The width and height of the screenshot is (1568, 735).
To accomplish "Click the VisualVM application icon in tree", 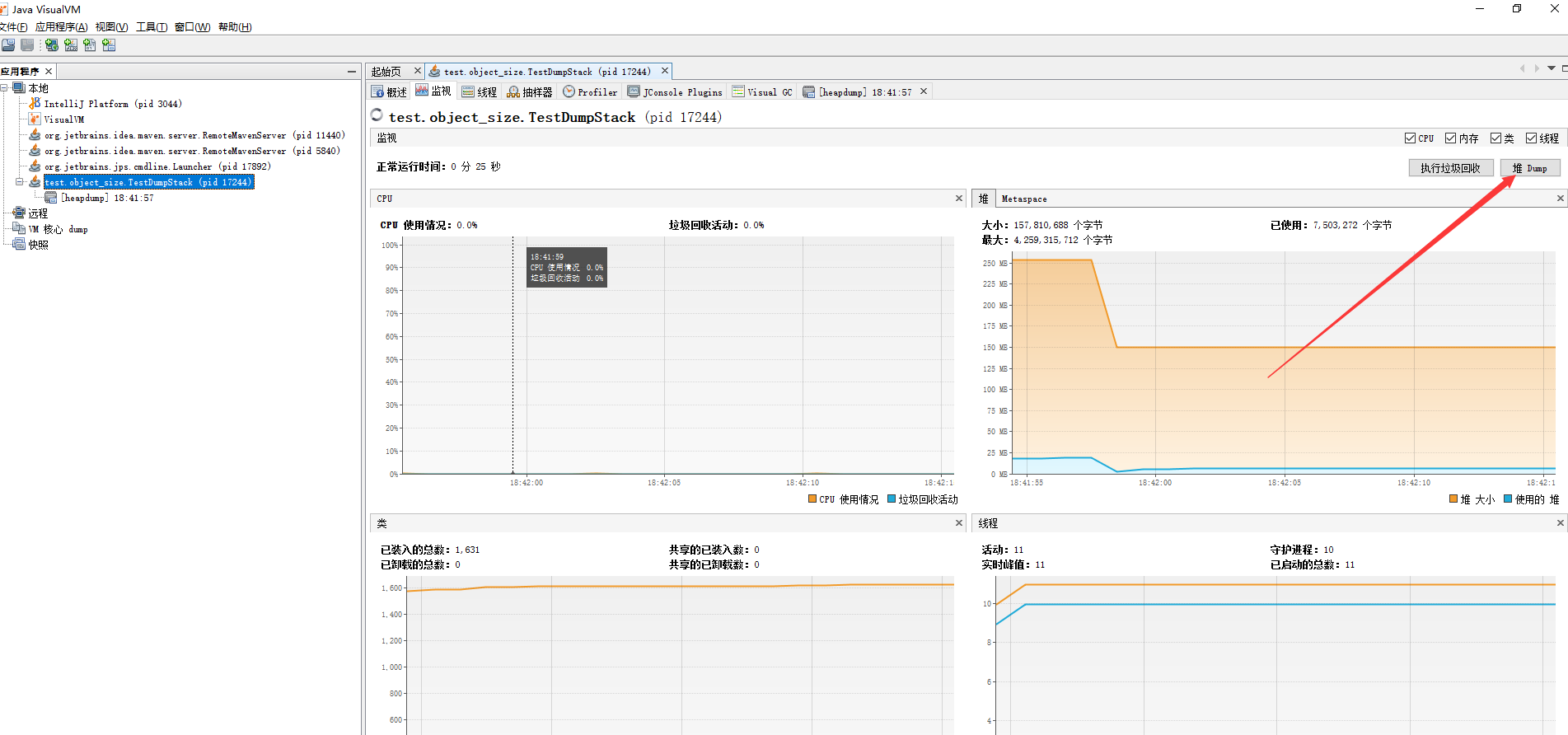I will pos(35,119).
